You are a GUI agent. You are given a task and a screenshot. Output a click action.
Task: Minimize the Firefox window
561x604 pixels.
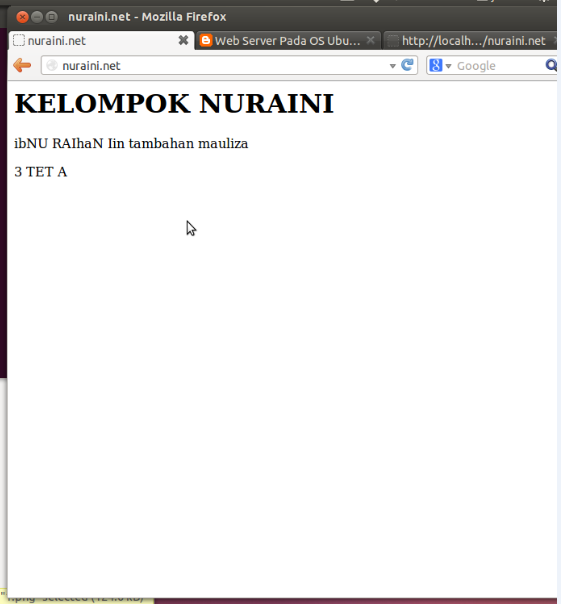pyautogui.click(x=37, y=17)
